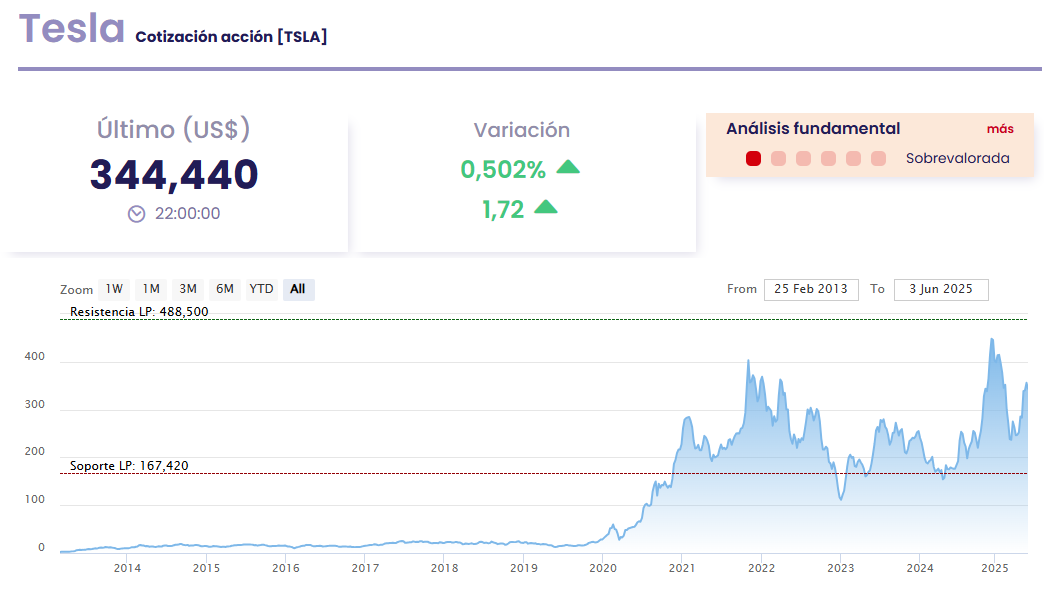The width and height of the screenshot is (1047, 599).
Task: Click the green arrow next to 1,72
Action: (x=546, y=207)
